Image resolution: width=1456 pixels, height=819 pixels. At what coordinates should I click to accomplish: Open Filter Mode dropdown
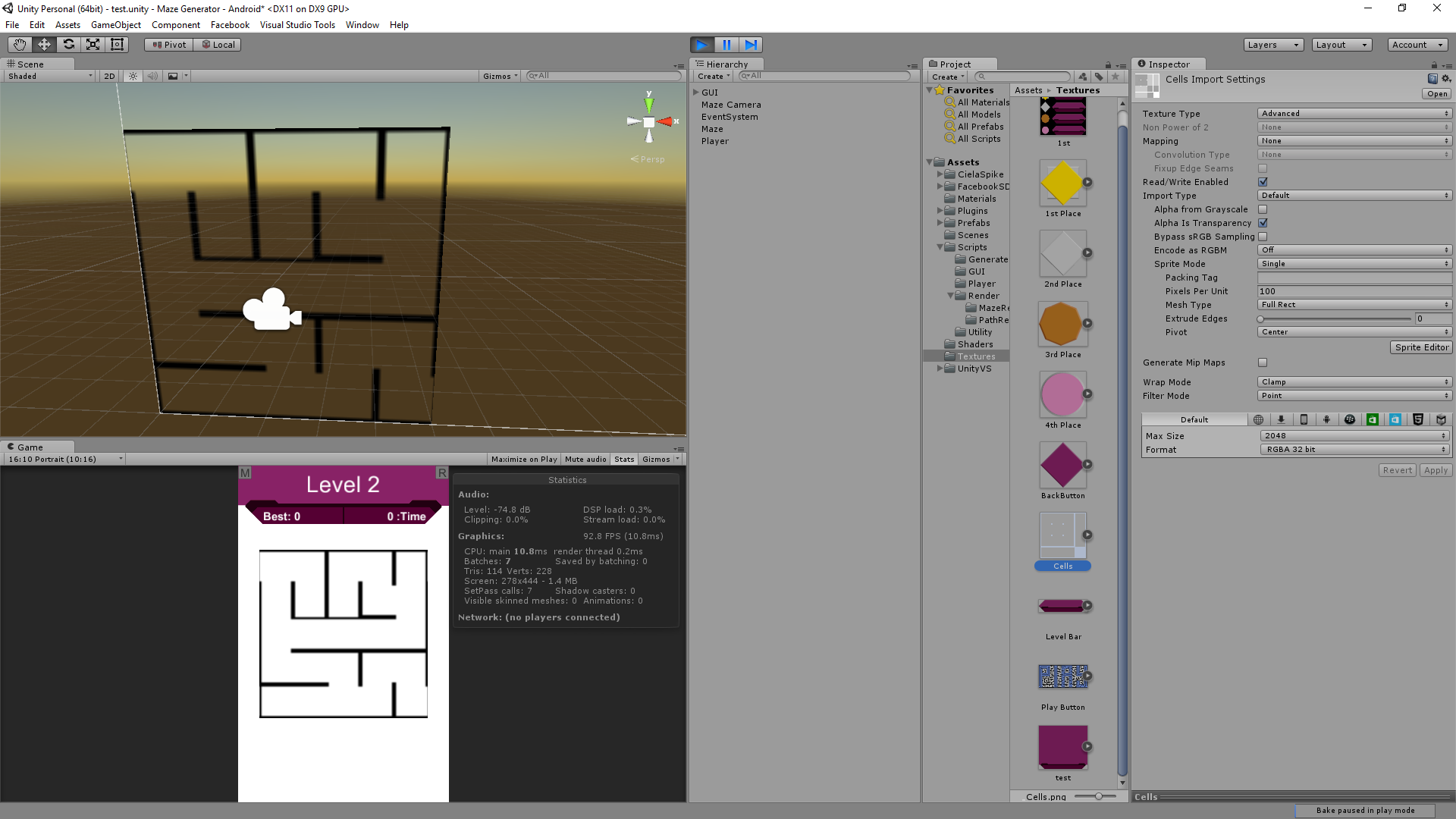[1354, 396]
